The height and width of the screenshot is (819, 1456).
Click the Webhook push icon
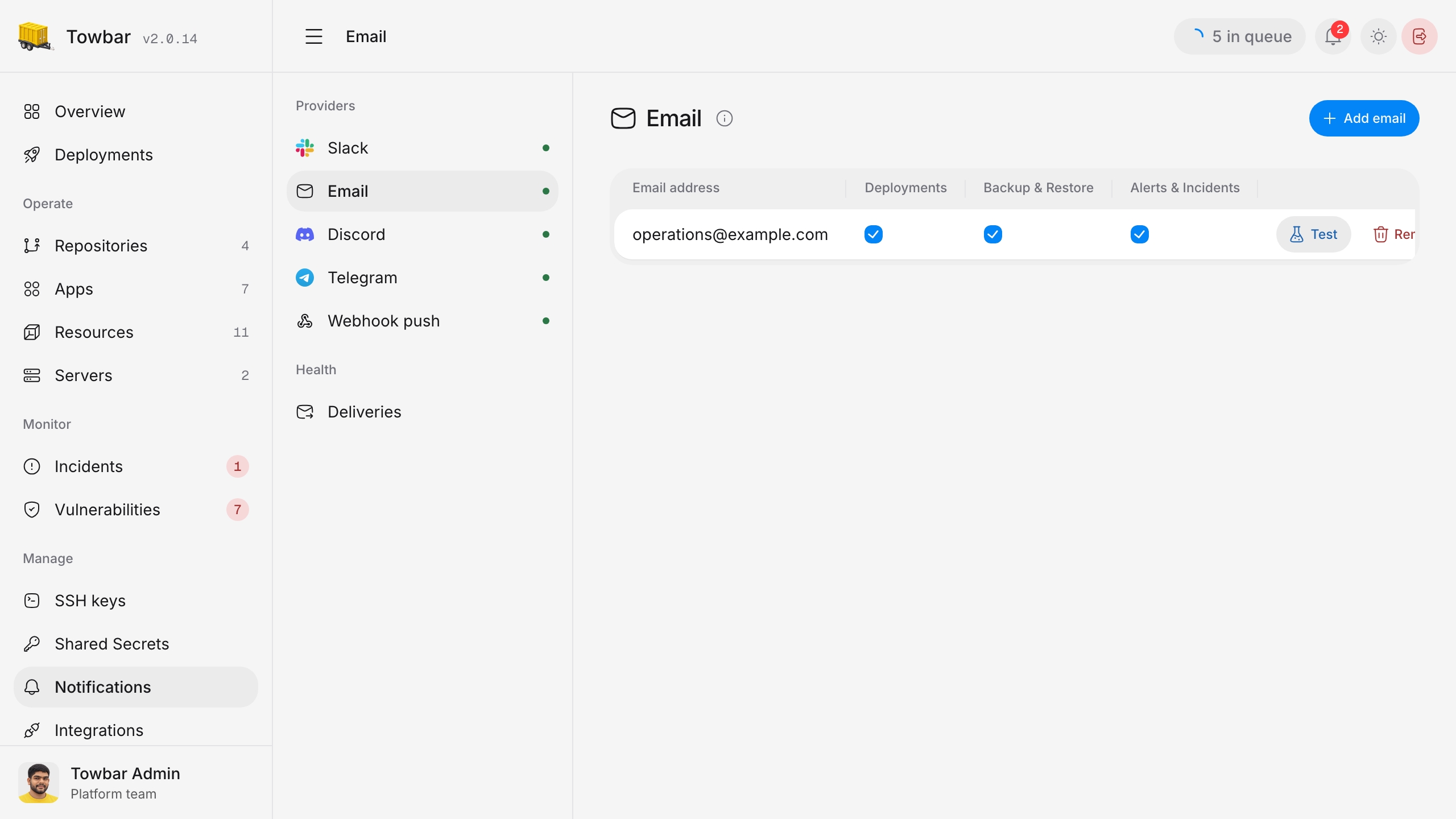coord(305,321)
